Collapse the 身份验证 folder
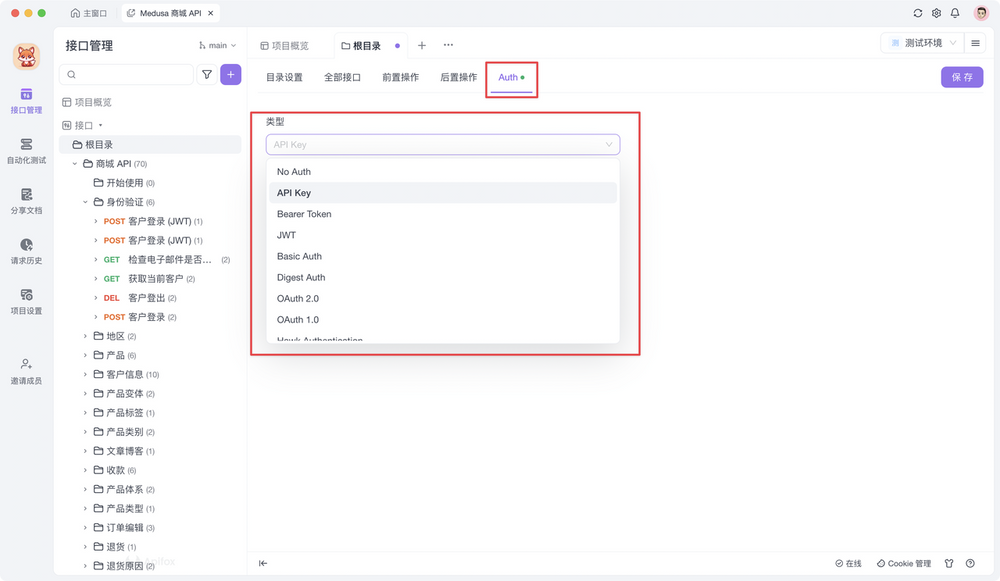This screenshot has width=1000, height=581. (86, 201)
